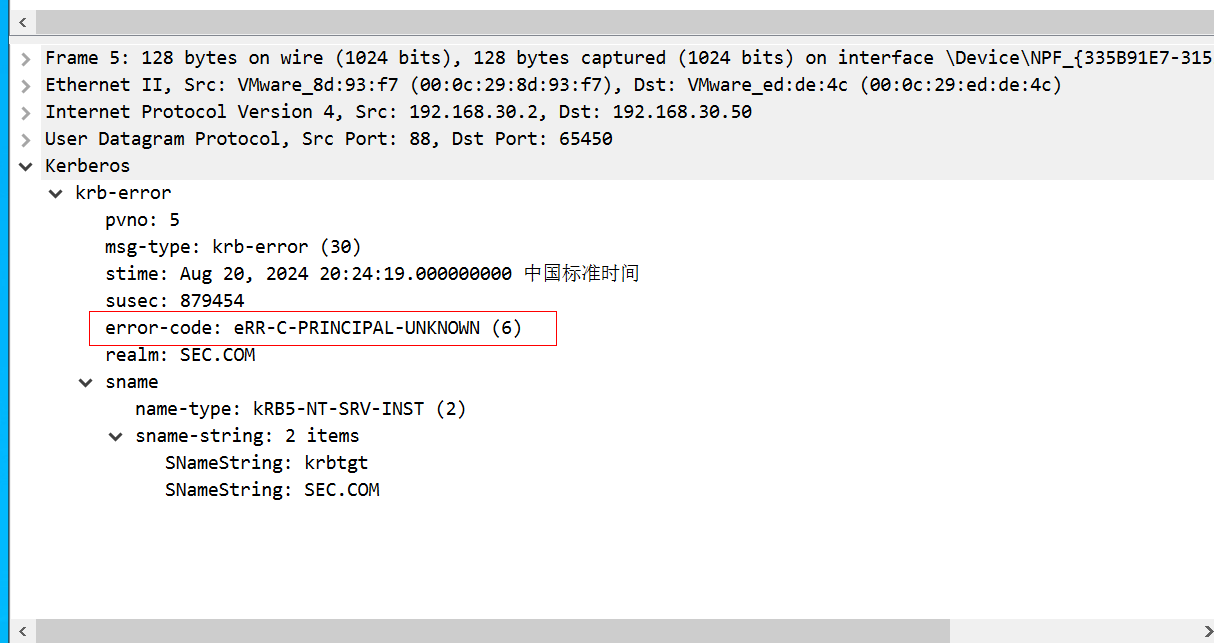Select the error-code PRINCIPAL-UNKNOWN line

[313, 328]
